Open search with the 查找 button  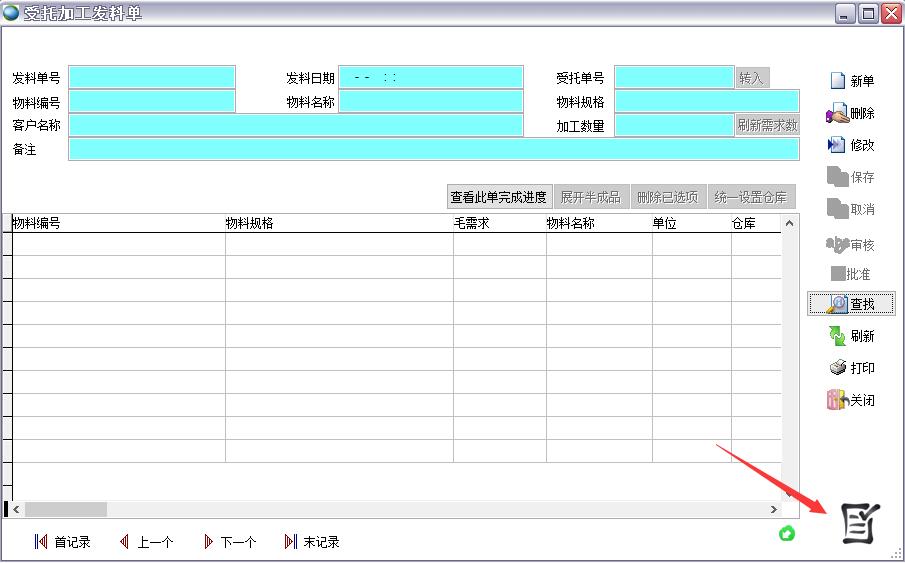pyautogui.click(x=851, y=304)
